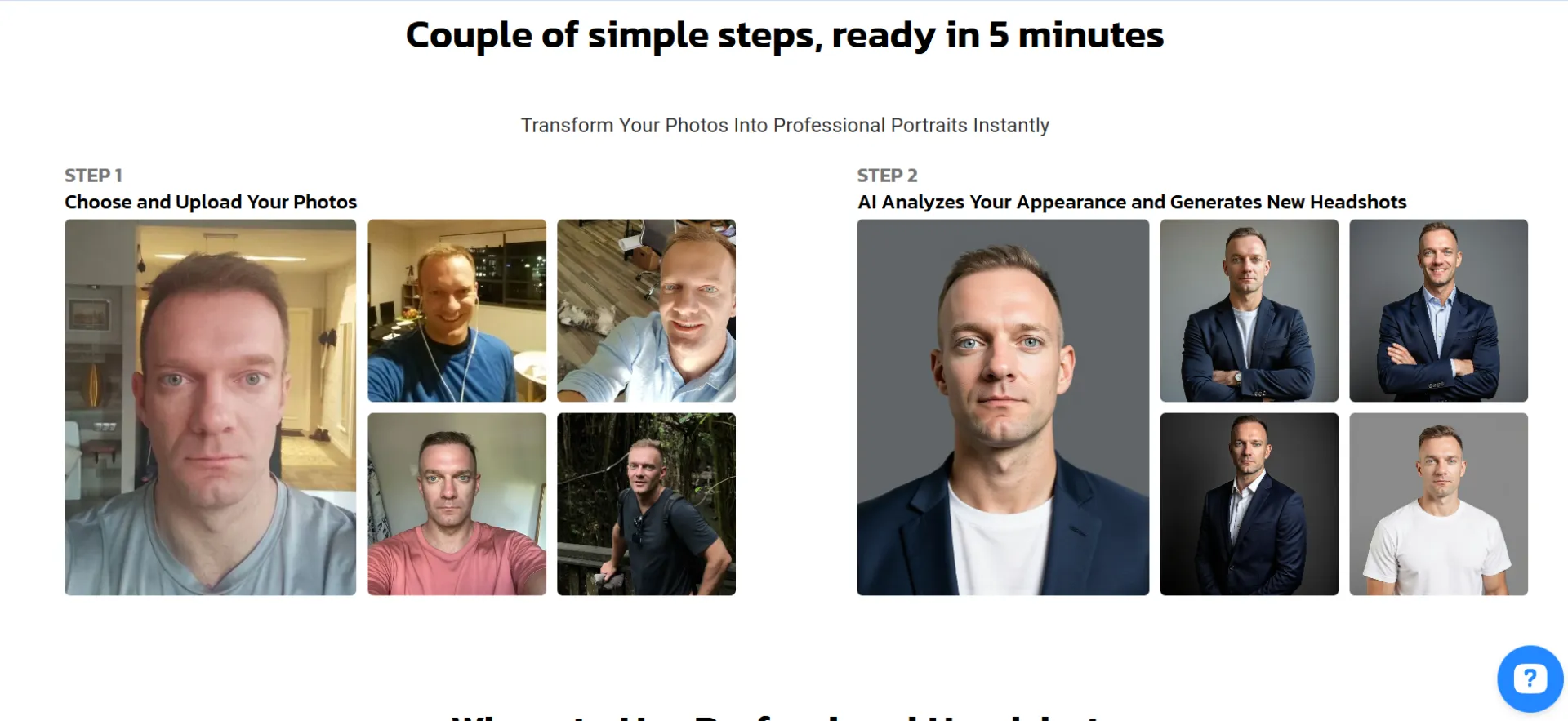This screenshot has height=721, width=1568.
Task: Open the light-blue shirt selfie thumbnail
Action: pyautogui.click(x=646, y=310)
